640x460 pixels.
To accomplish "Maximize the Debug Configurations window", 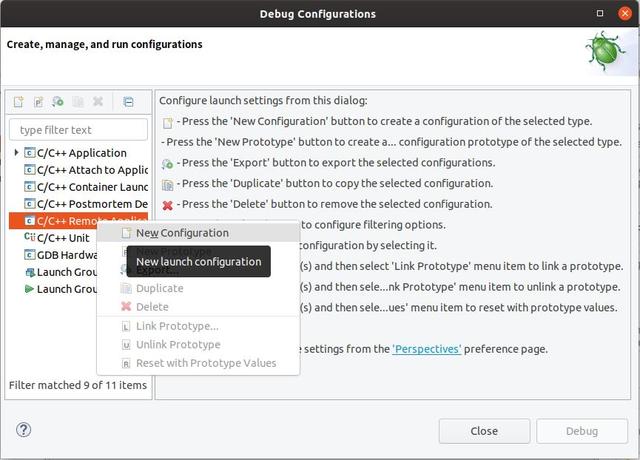I will (x=600, y=13).
